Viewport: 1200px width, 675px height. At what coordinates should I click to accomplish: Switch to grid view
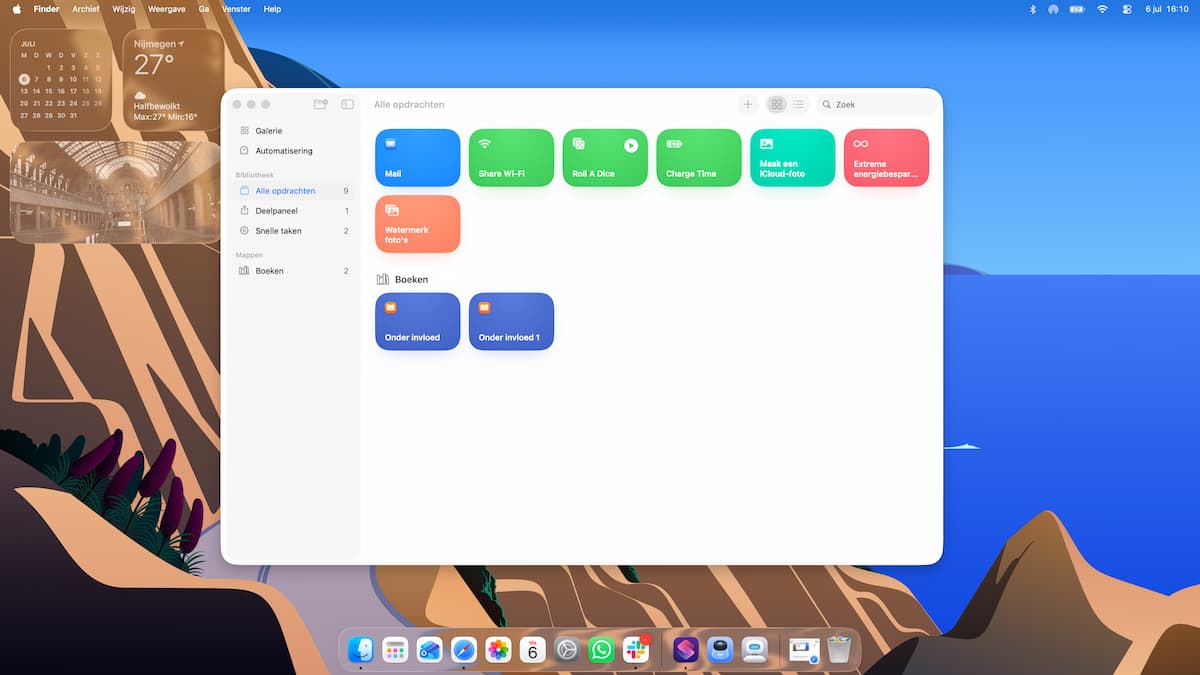click(x=776, y=104)
